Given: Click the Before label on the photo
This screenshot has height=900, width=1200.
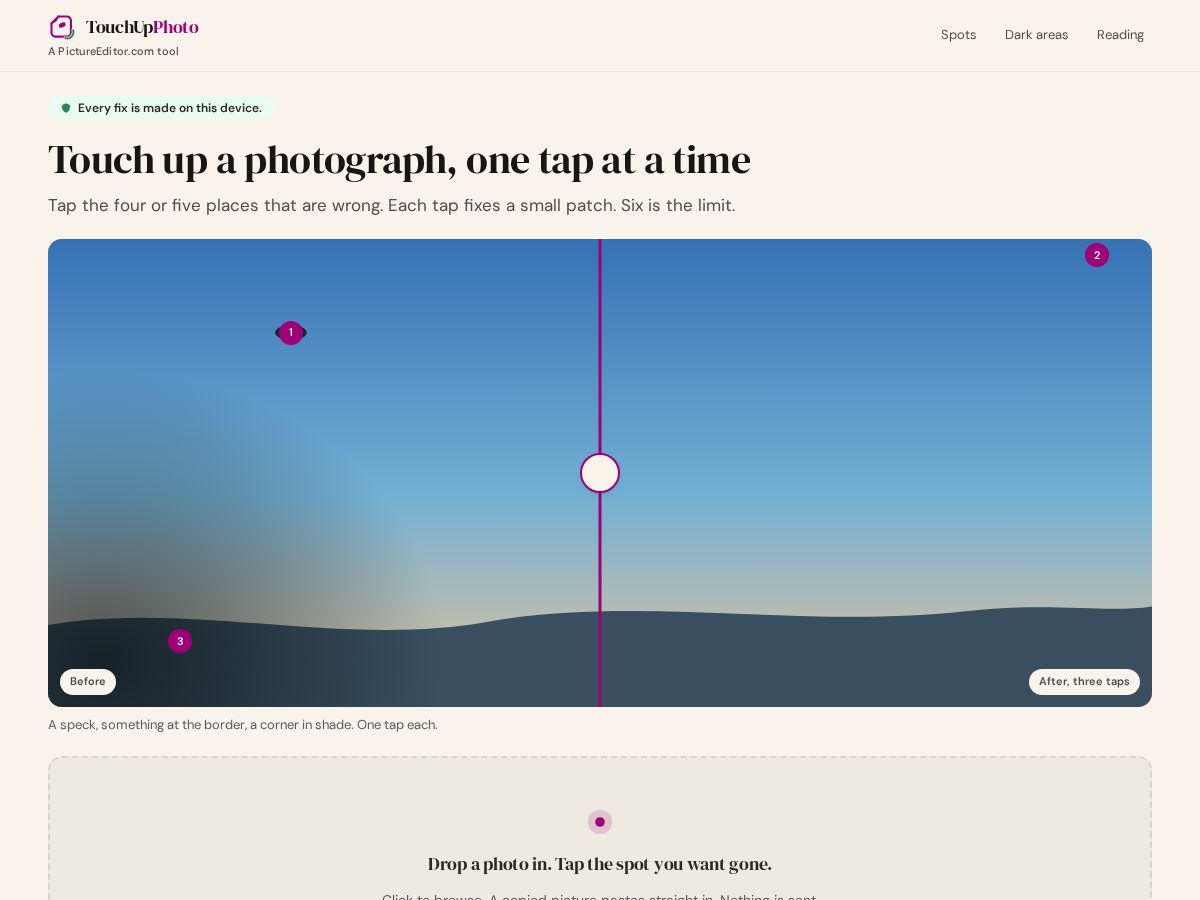Looking at the screenshot, I should coord(88,682).
